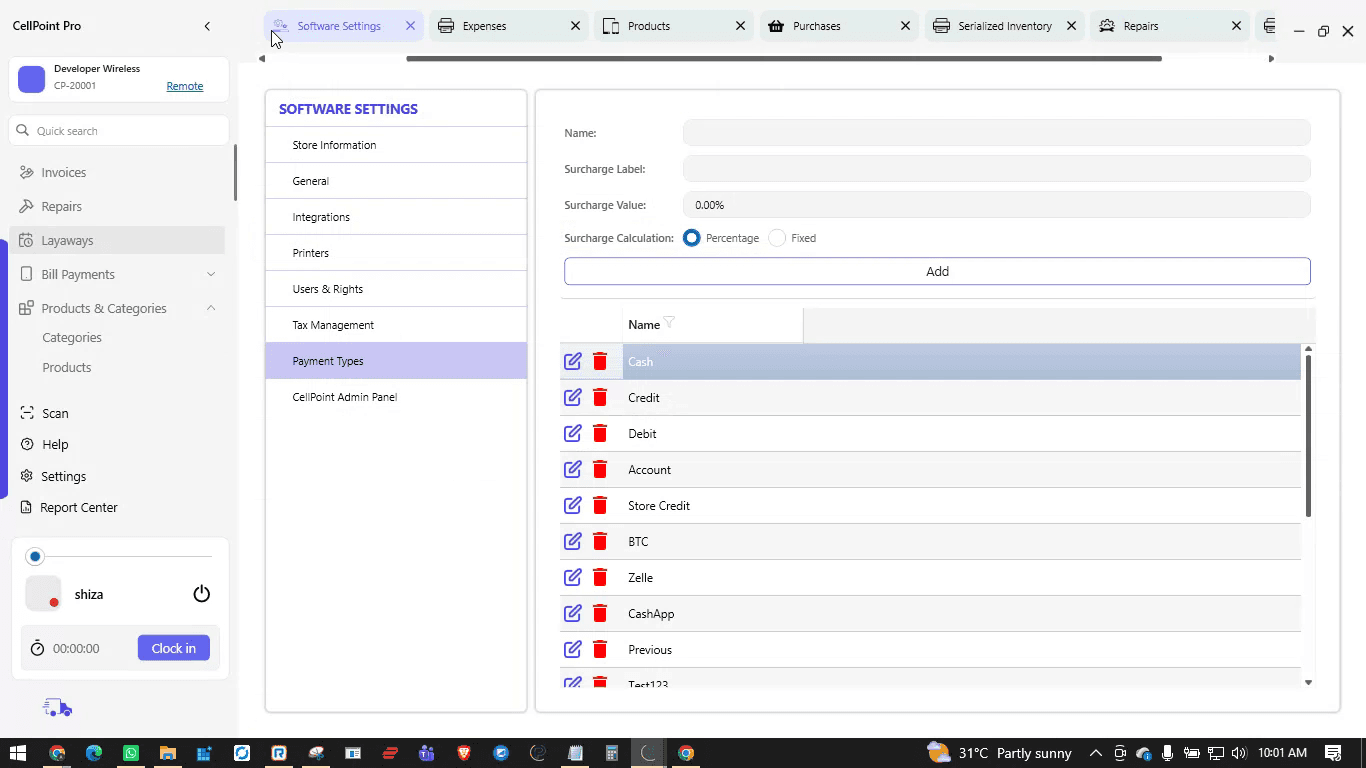Delete the Previous payment type

(600, 649)
